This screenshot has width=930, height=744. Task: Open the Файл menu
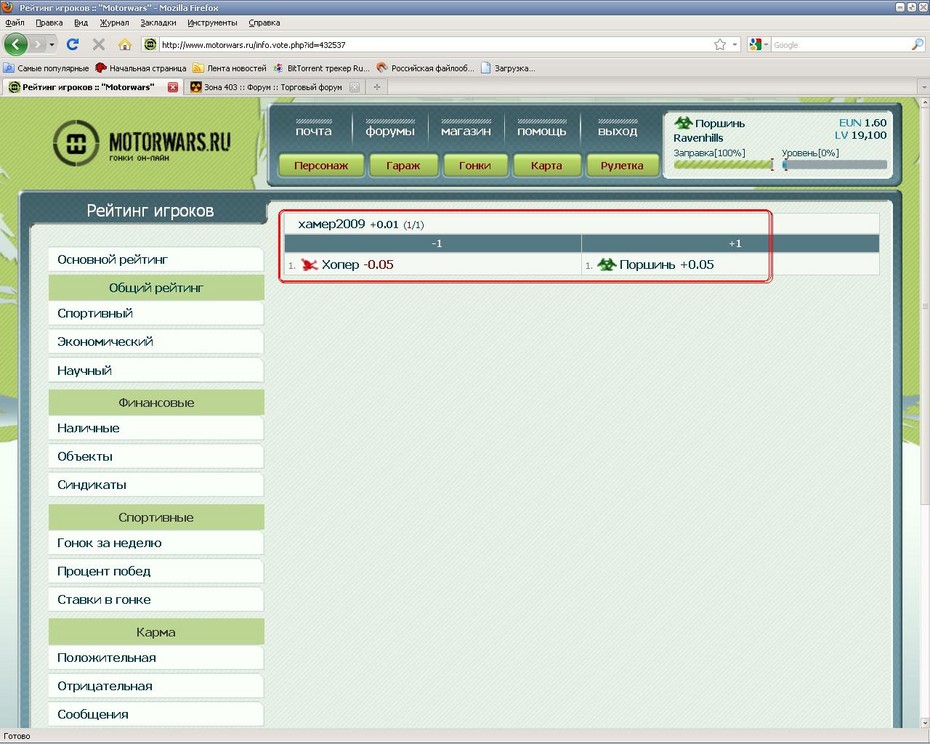tap(15, 23)
